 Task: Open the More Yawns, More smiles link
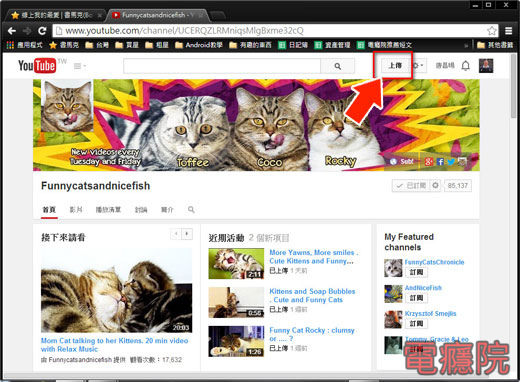[x=313, y=257]
